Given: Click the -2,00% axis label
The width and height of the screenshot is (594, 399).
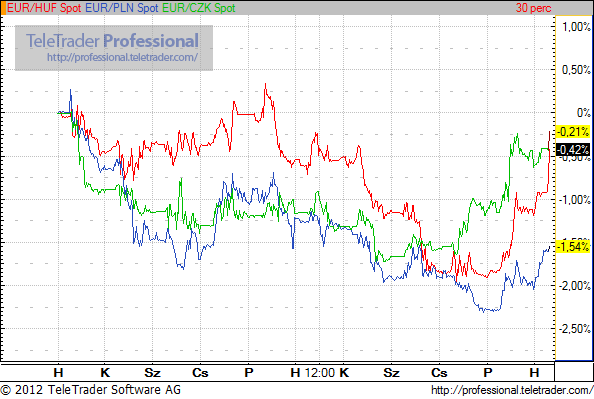Looking at the screenshot, I should (574, 286).
